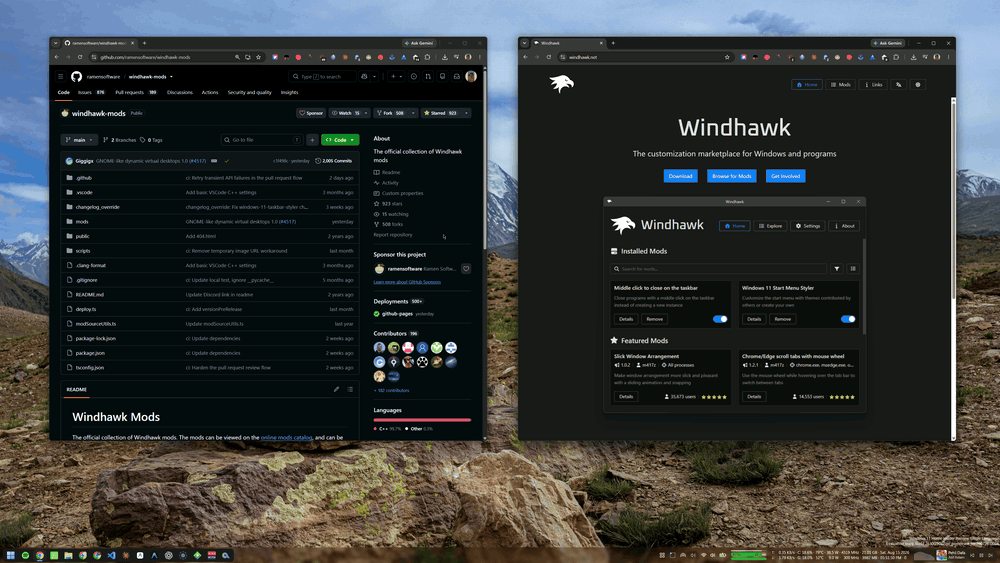Open Spotify from the taskbar
This screenshot has height=563, width=1000.
pos(26,555)
